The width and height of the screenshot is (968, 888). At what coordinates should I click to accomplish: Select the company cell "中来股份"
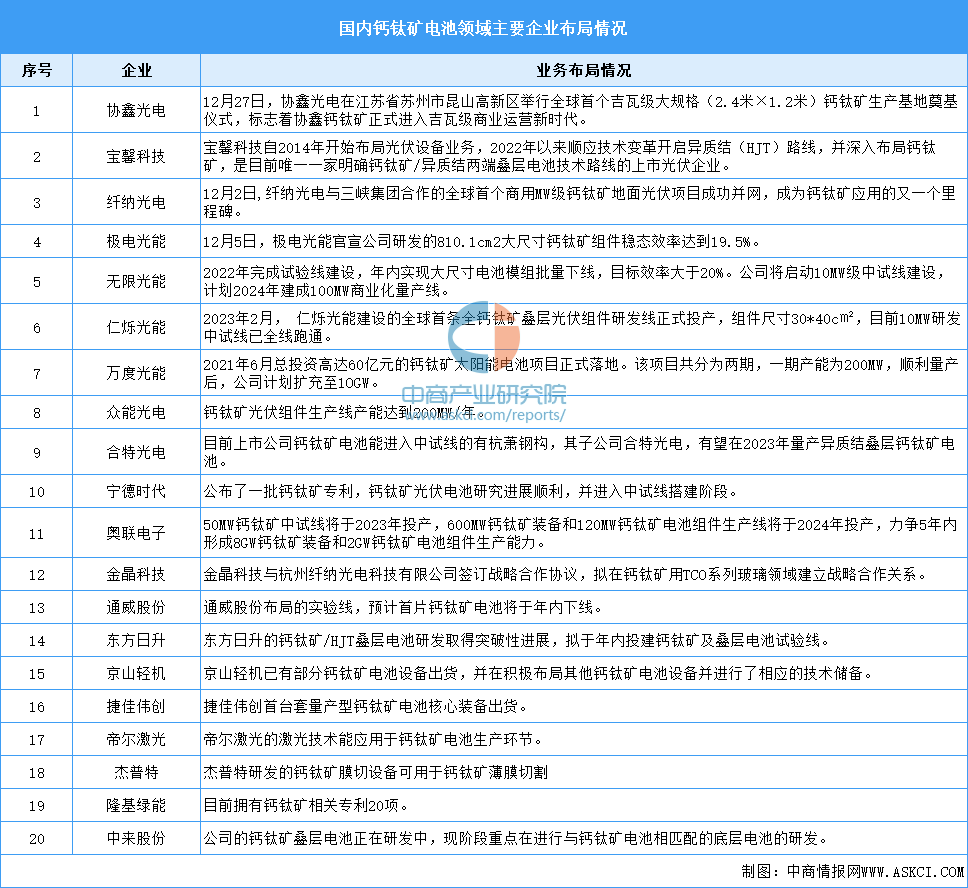(136, 839)
